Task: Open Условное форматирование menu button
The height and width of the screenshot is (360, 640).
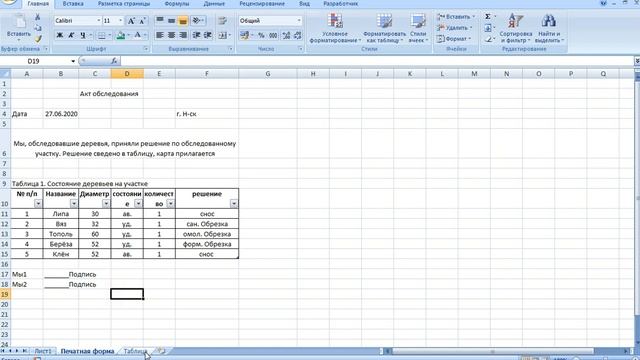Action: (335, 28)
